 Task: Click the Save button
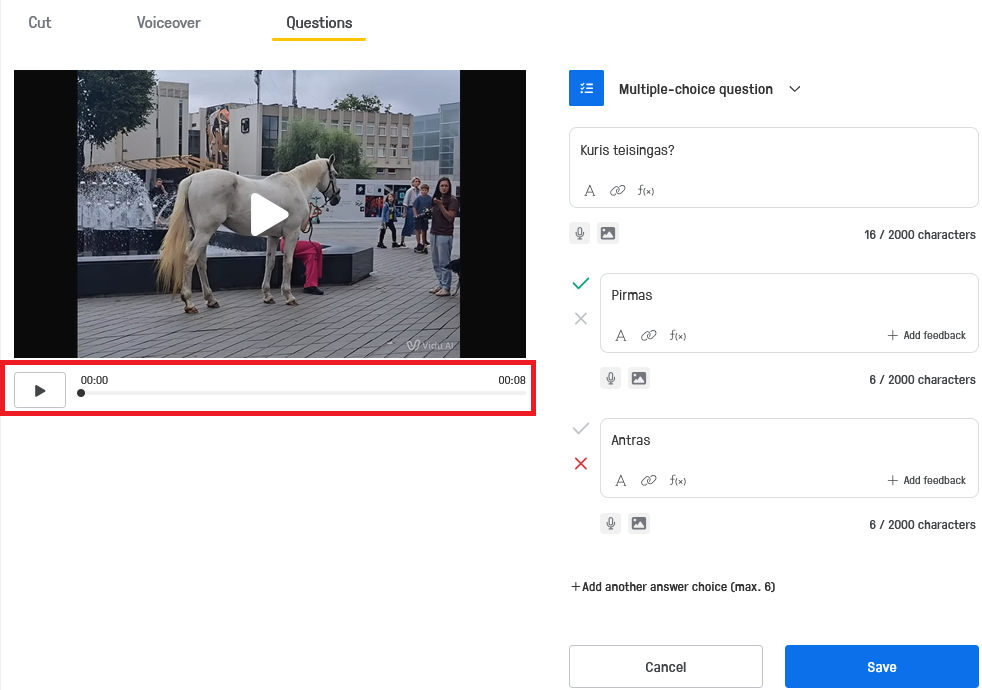coord(881,667)
